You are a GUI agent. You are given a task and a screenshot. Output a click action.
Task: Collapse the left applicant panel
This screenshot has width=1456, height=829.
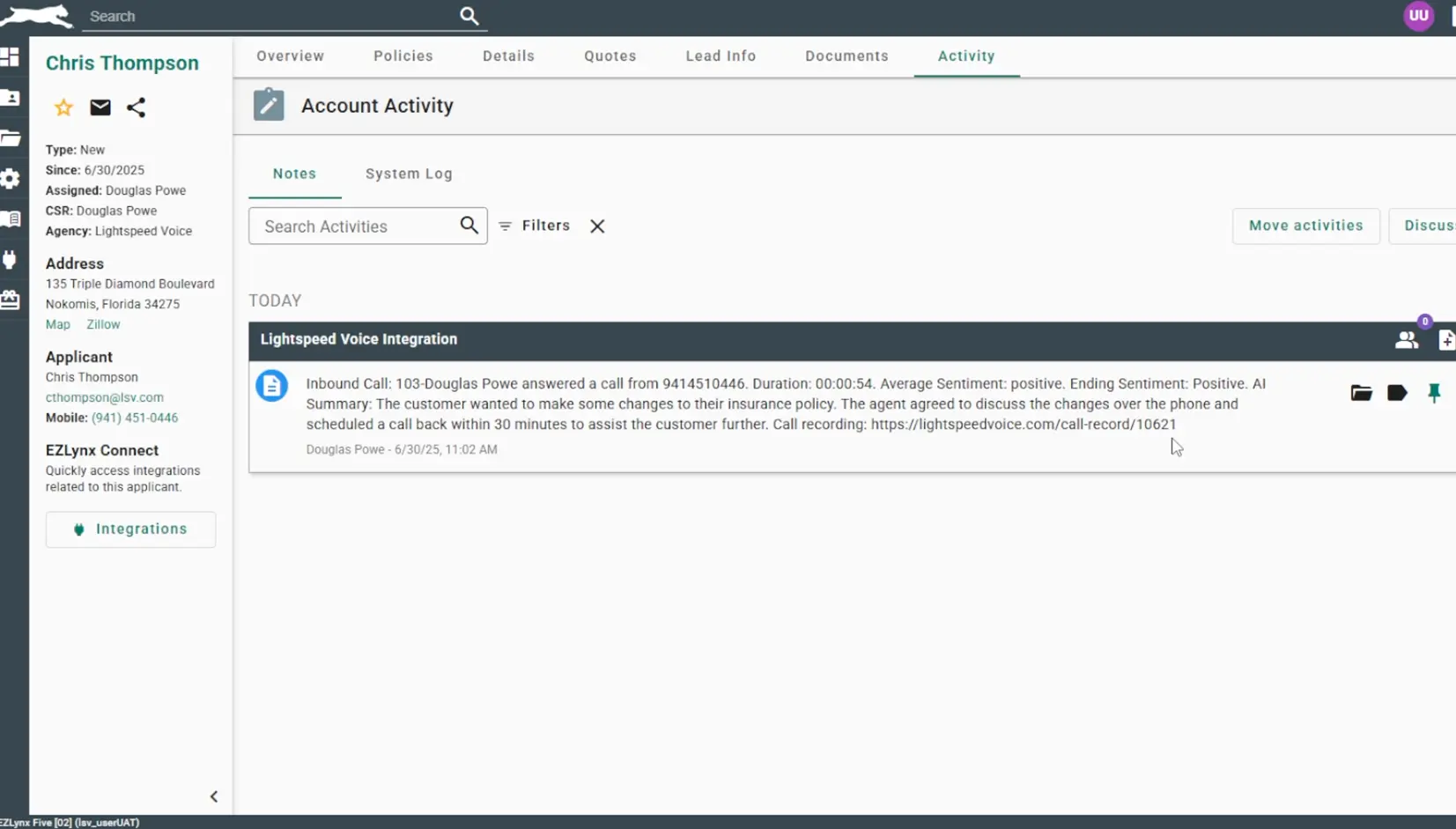214,796
